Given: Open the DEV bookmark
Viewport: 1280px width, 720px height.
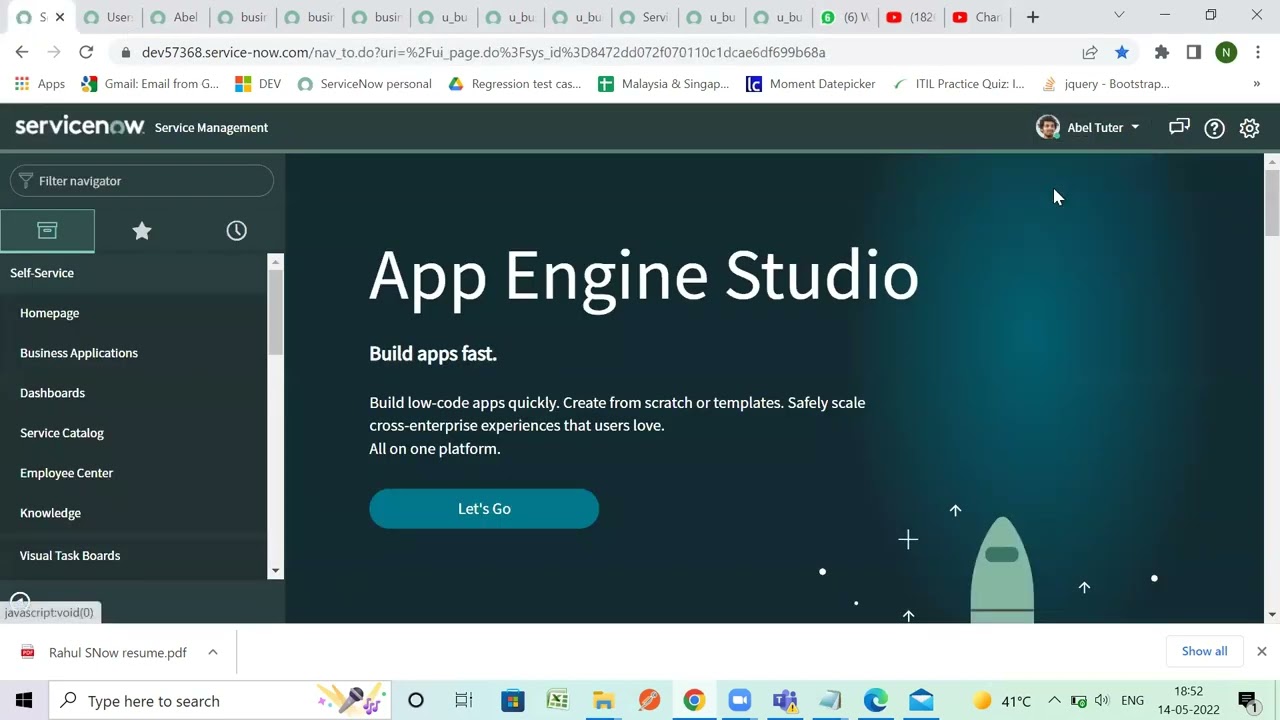Looking at the screenshot, I should (x=258, y=84).
